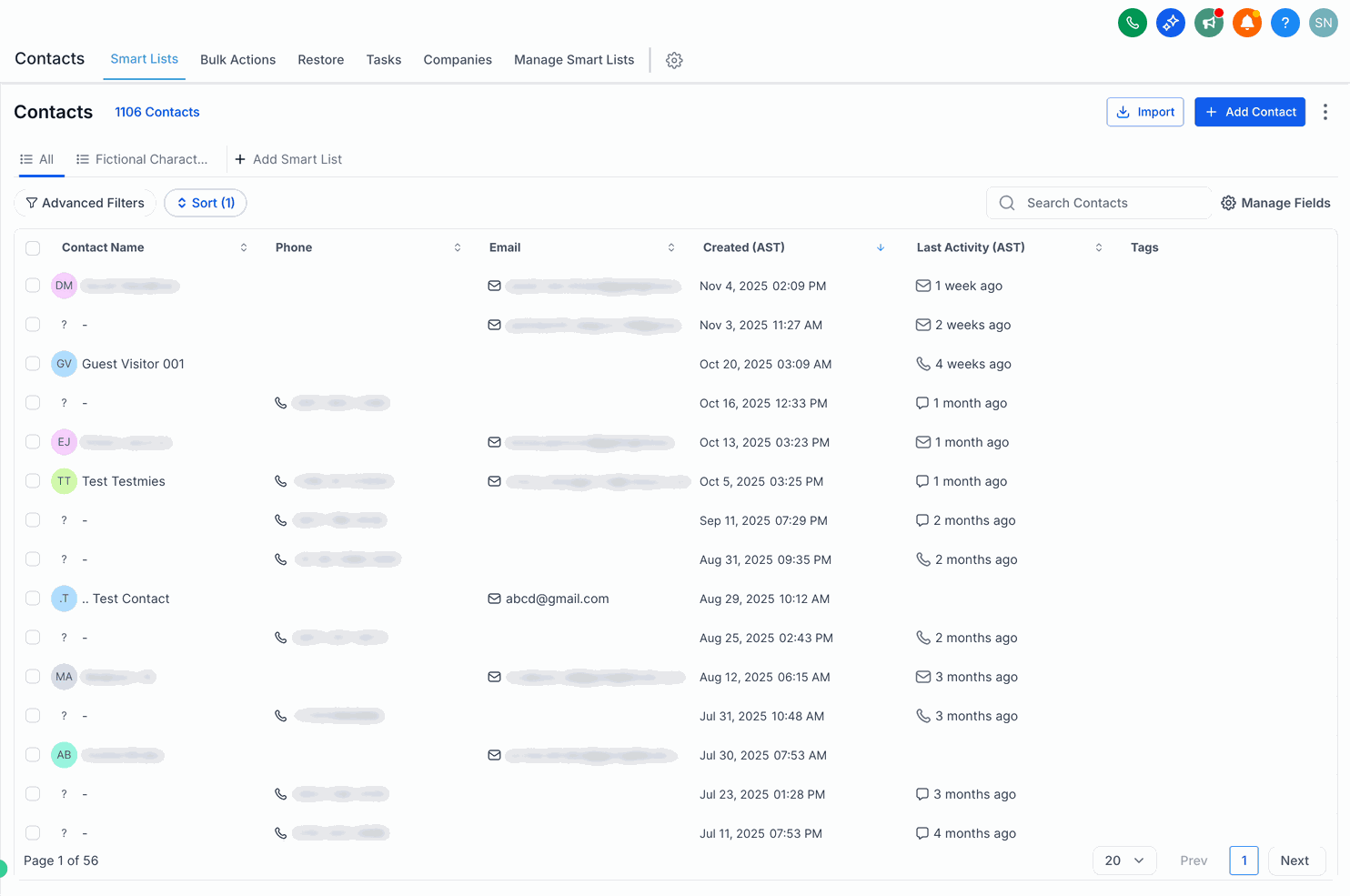The height and width of the screenshot is (896, 1350).
Task: Open the Restore tab
Action: 321,60
